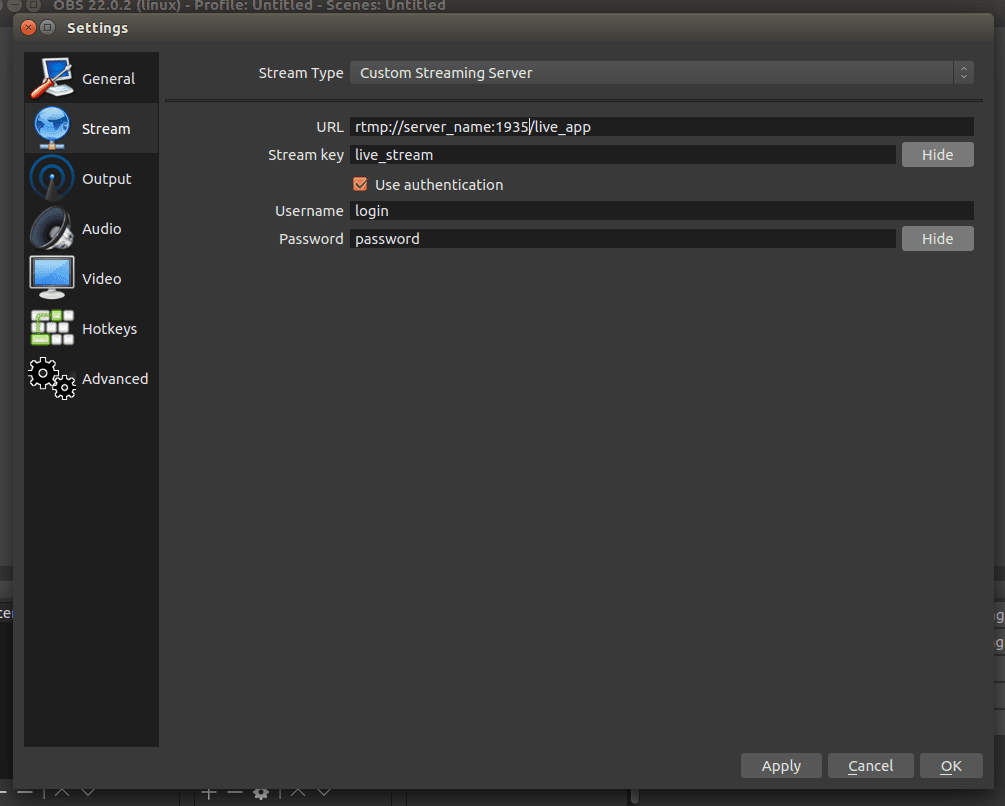This screenshot has width=1005, height=806.
Task: Cancel the settings dialog
Action: pyautogui.click(x=870, y=766)
